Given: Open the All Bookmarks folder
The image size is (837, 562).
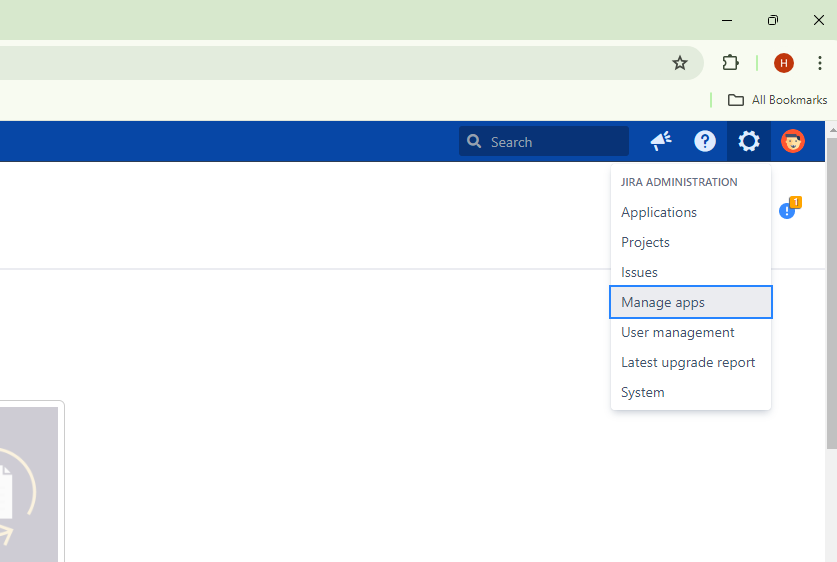Looking at the screenshot, I should point(777,100).
